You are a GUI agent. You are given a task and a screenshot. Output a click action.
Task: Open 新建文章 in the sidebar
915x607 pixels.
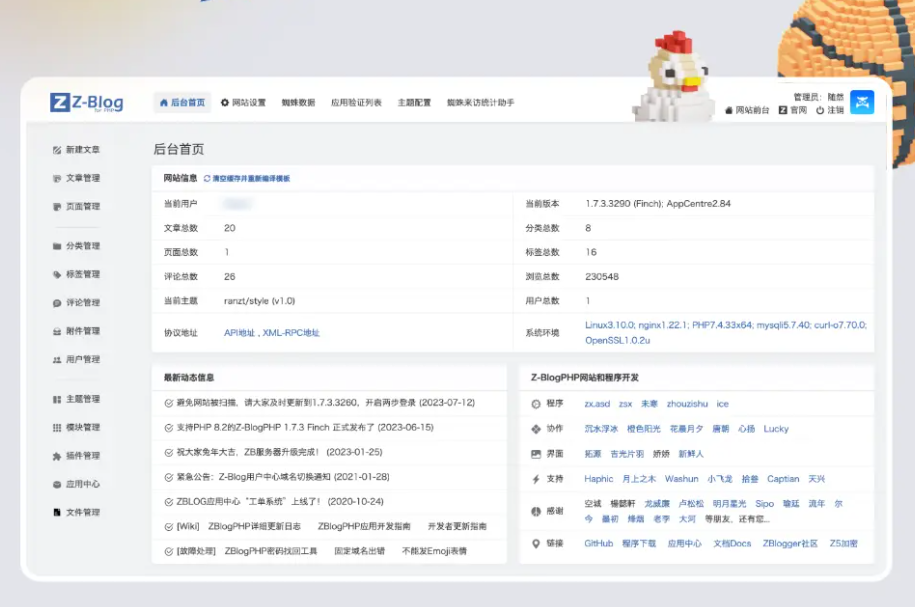tap(76, 150)
